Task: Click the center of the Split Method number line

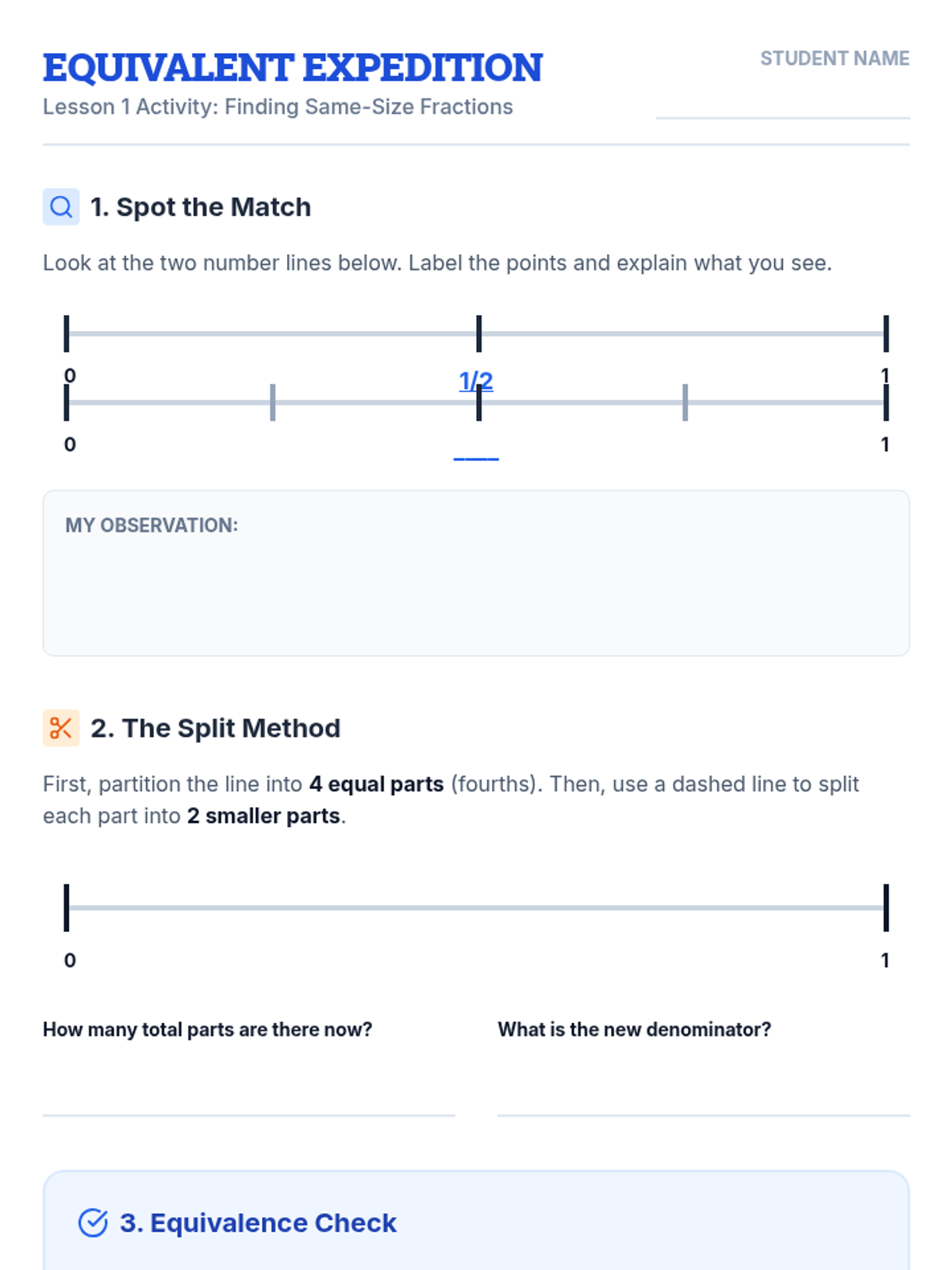Action: pos(476,907)
